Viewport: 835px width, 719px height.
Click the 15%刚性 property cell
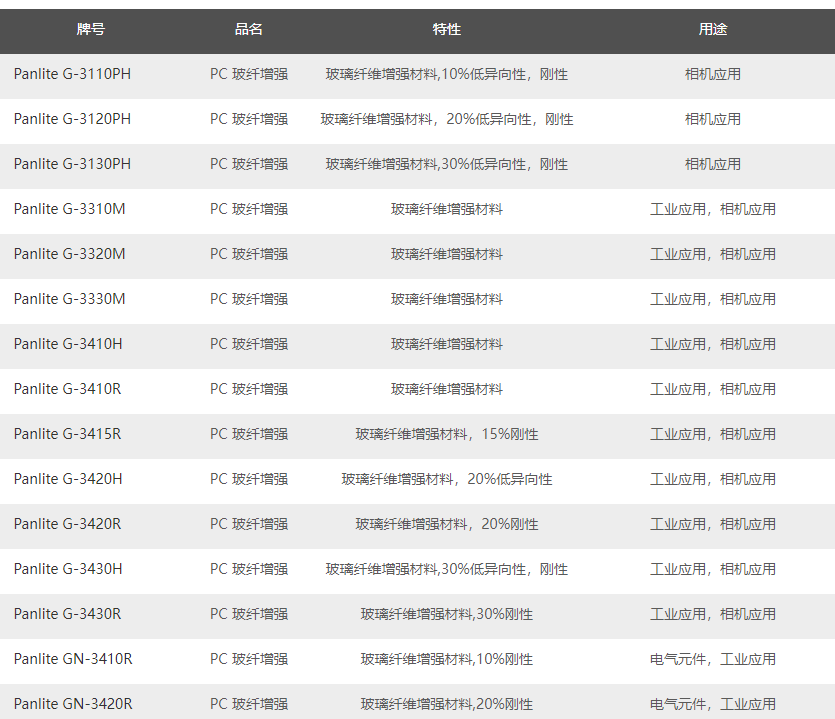pyautogui.click(x=446, y=435)
